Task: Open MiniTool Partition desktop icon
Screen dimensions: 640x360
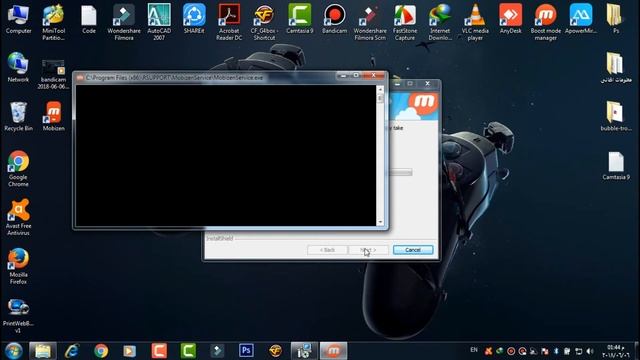Action: (x=53, y=22)
